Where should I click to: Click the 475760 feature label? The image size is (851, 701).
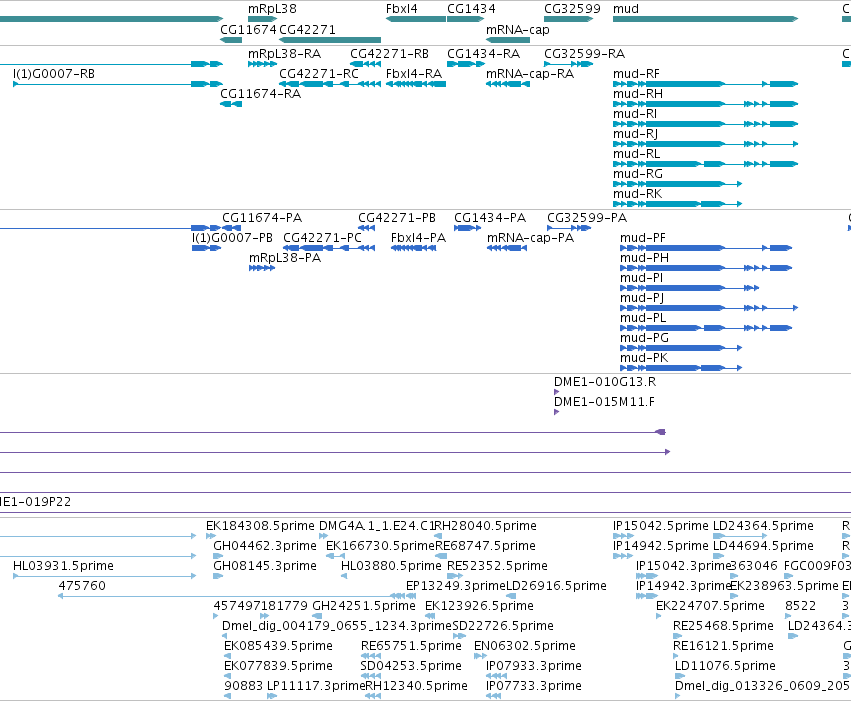(82, 585)
